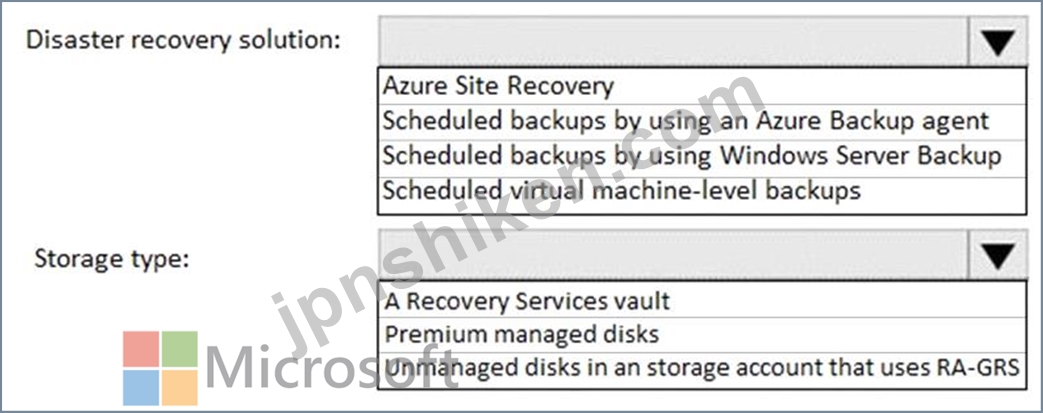Screen dimensions: 1043x413
Task: Choose A Recovery Services vault
Action: point(702,300)
